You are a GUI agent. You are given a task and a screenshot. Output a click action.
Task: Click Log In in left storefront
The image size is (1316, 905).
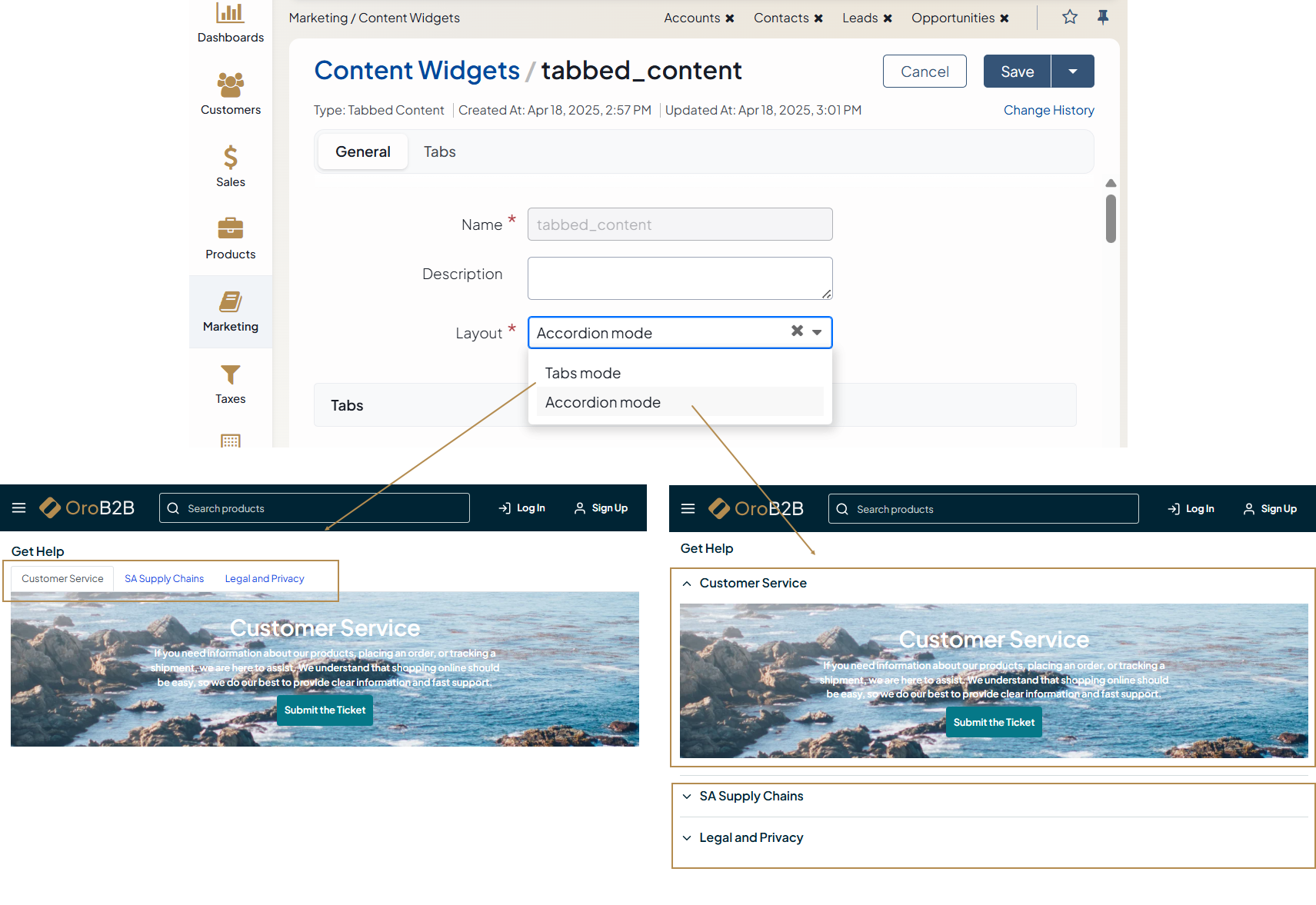522,508
